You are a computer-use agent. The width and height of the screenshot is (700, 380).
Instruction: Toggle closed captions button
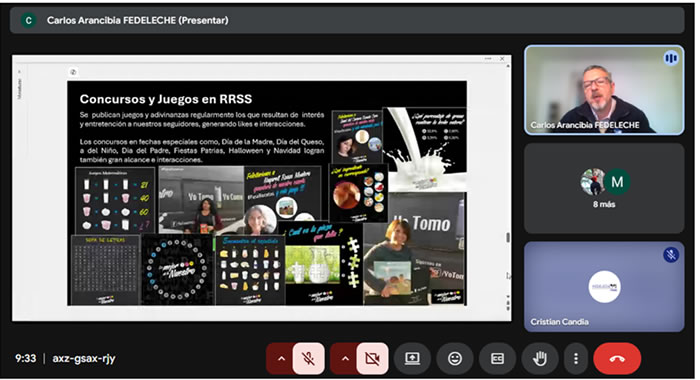(x=498, y=358)
